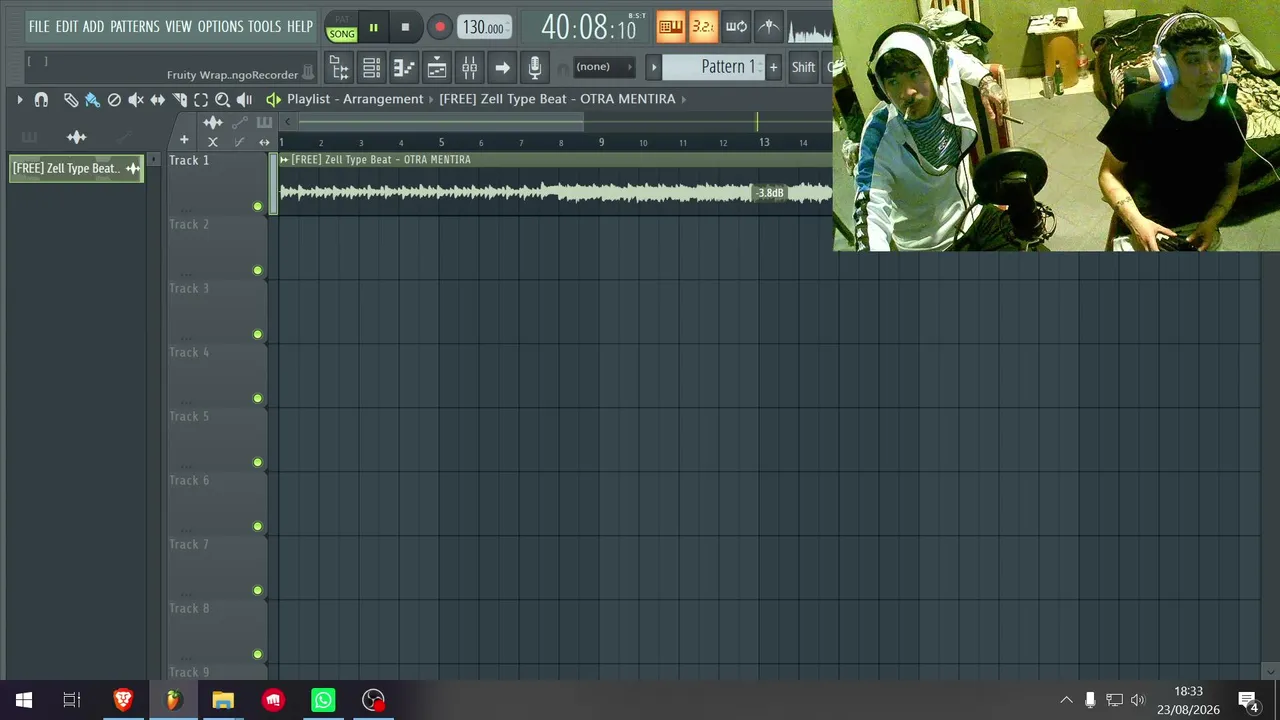Select the Zell Type Beat clip in picker
This screenshot has width=1280, height=720.
click(76, 168)
